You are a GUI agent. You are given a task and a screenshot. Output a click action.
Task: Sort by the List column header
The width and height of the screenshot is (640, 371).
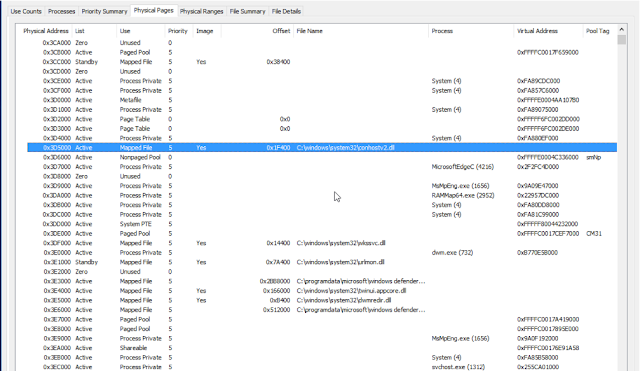click(x=80, y=31)
